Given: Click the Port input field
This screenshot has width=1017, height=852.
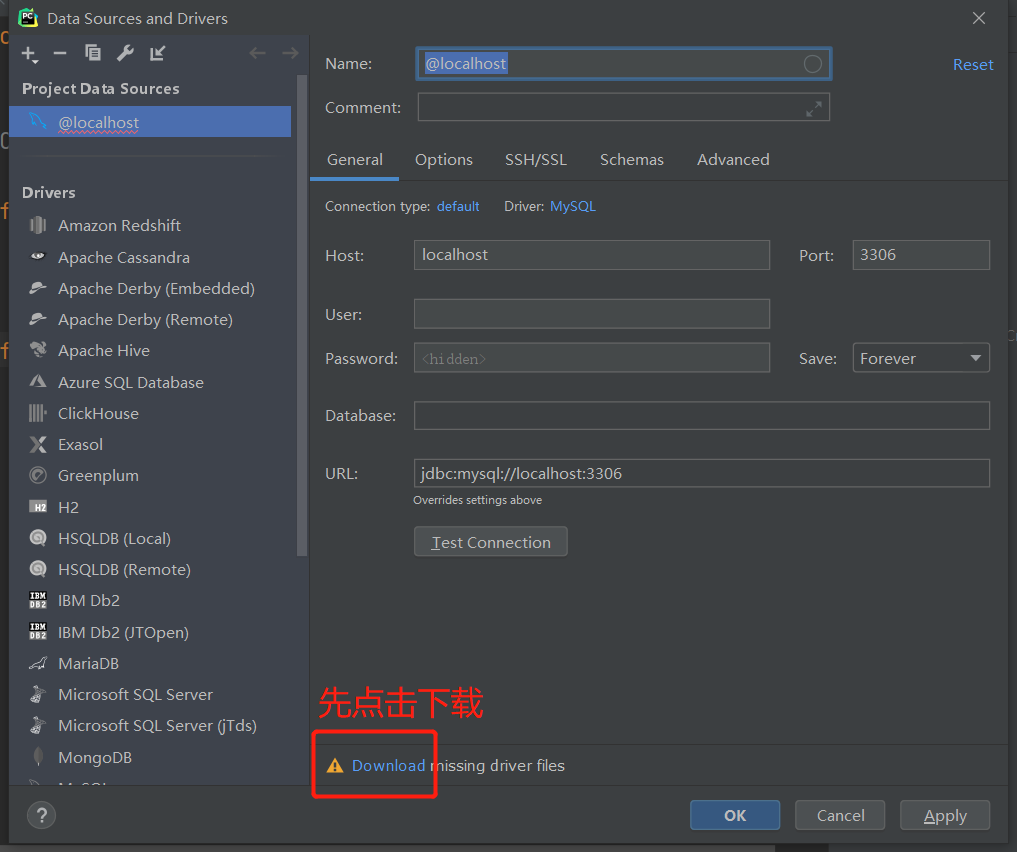Looking at the screenshot, I should (921, 255).
